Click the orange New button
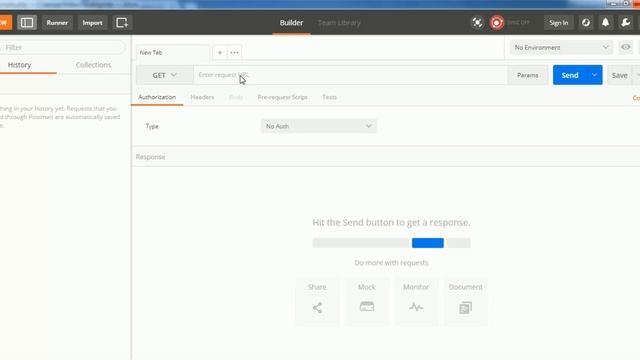This screenshot has width=640, height=360. tap(5, 22)
